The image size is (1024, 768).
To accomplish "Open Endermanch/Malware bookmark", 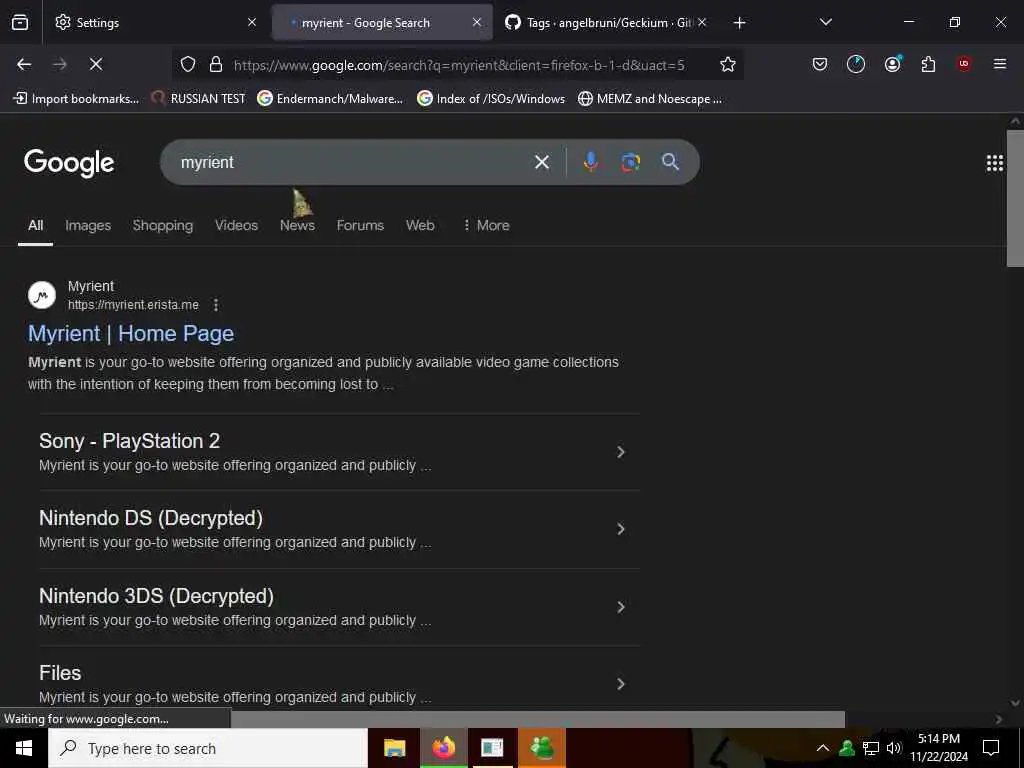I will click(330, 99).
